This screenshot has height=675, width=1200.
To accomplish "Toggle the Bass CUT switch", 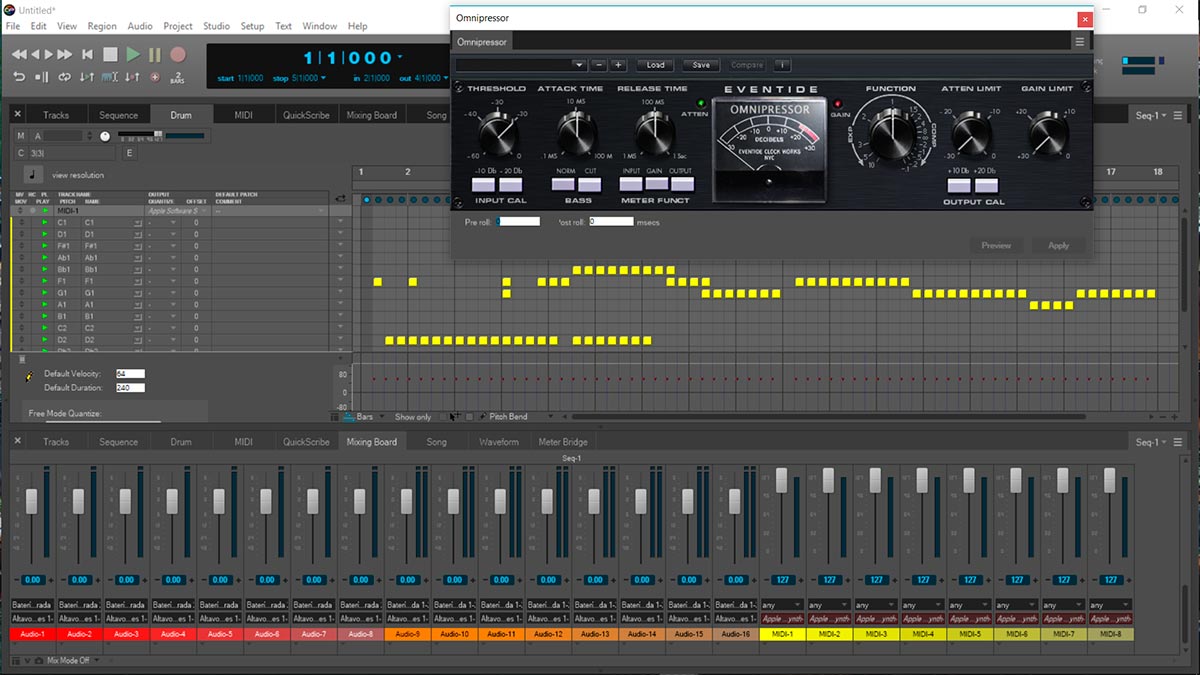I will pos(590,184).
